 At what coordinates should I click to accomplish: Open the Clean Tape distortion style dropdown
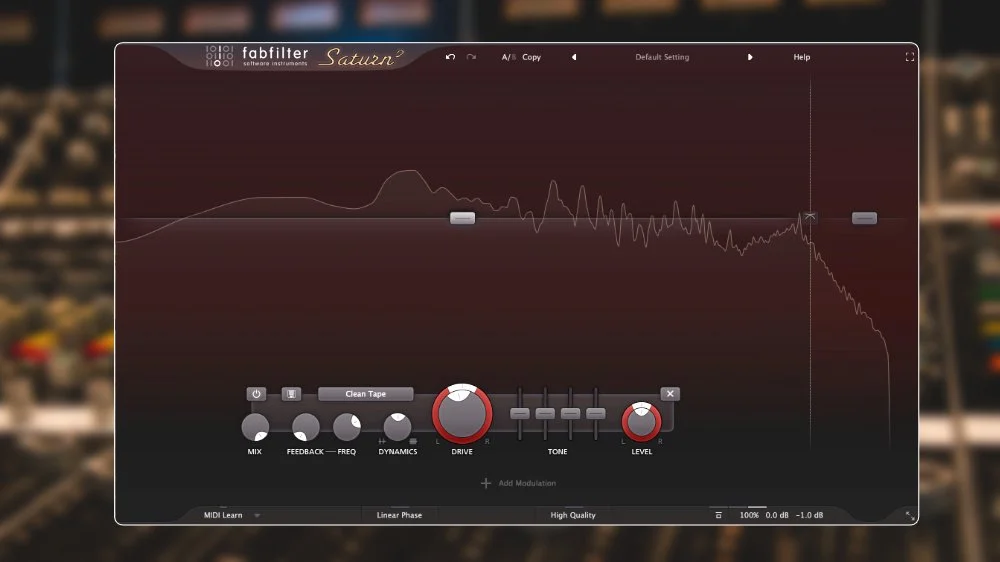pyautogui.click(x=365, y=394)
